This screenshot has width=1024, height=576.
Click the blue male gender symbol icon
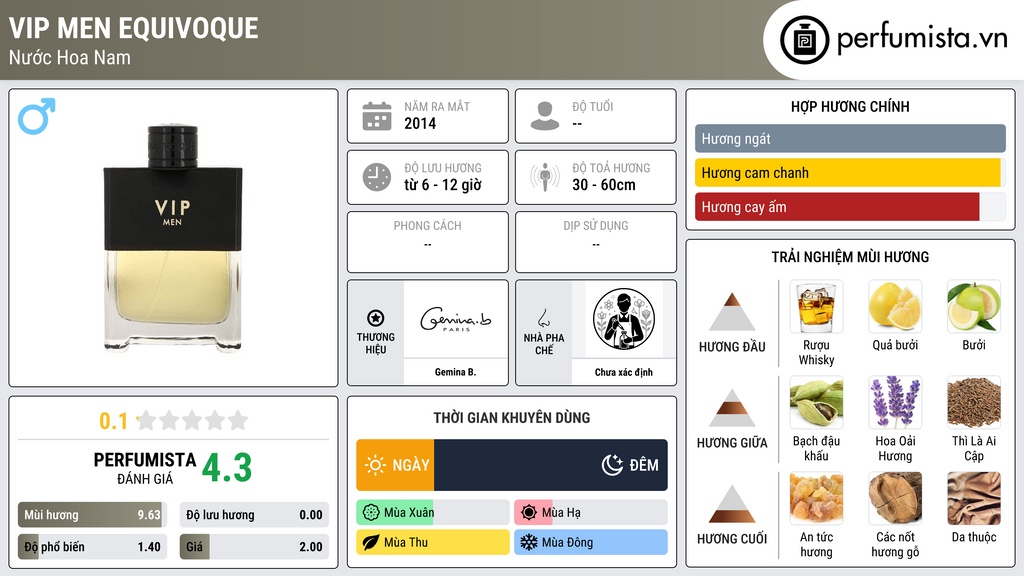[x=37, y=116]
